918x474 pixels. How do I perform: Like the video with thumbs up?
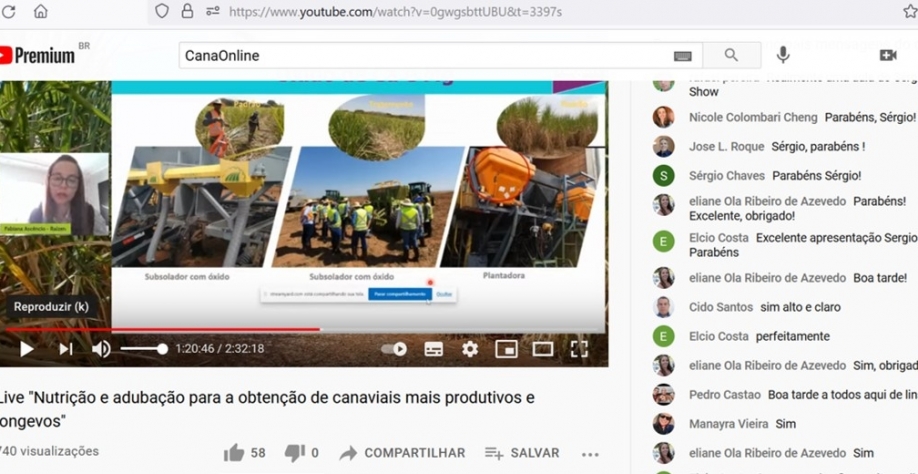(235, 453)
